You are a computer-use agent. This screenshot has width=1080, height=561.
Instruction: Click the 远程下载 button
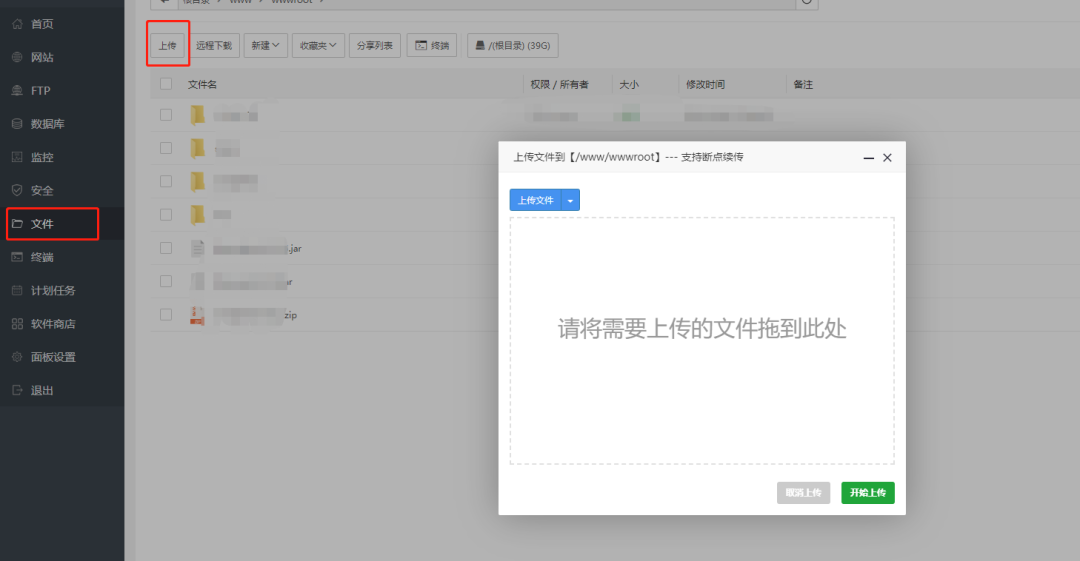click(x=214, y=45)
